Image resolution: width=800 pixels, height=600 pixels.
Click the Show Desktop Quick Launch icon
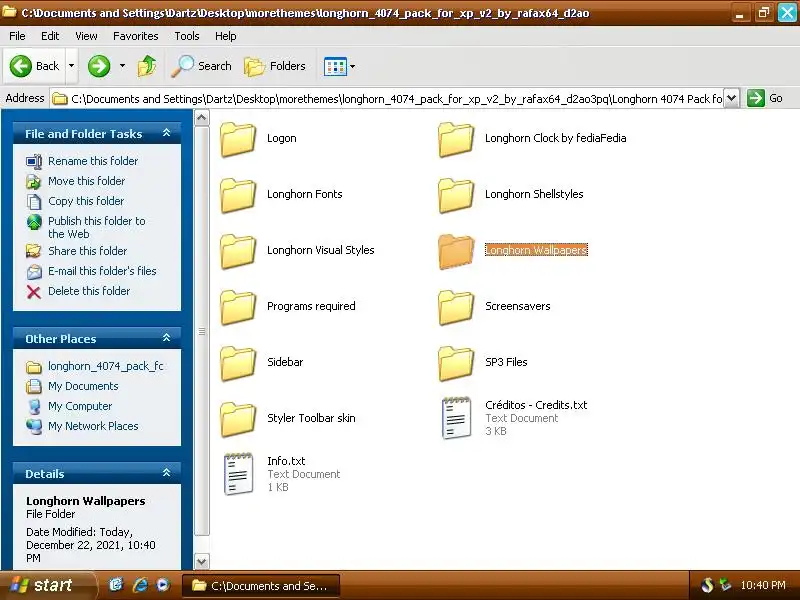116,585
